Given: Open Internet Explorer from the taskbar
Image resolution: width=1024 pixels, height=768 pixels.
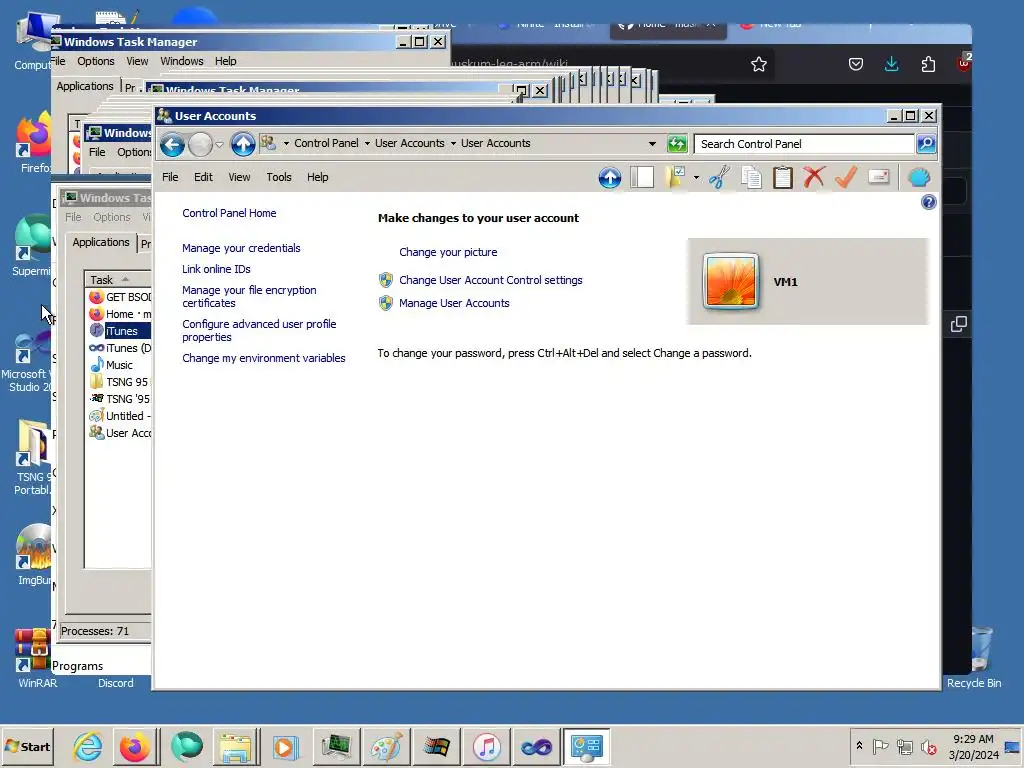Looking at the screenshot, I should coord(88,746).
